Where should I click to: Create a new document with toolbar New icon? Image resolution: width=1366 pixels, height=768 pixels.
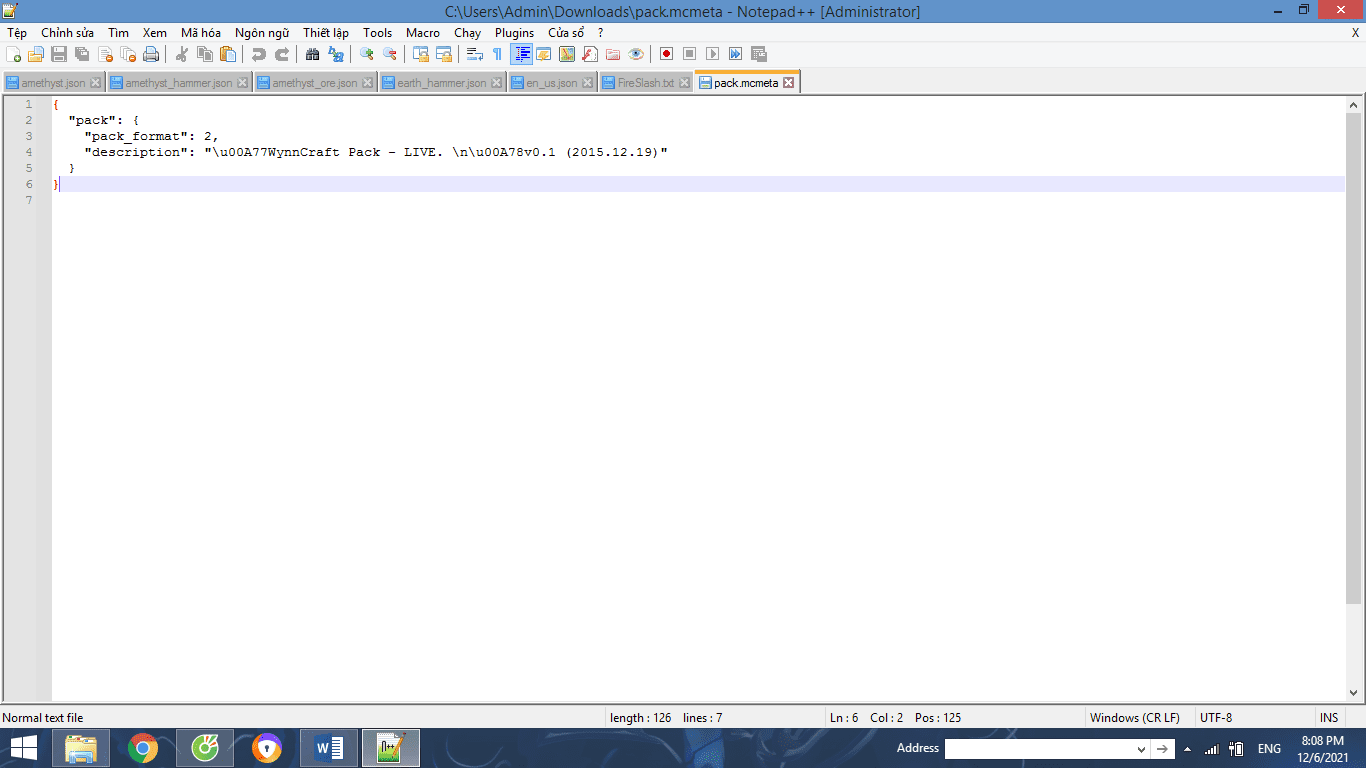(x=13, y=54)
